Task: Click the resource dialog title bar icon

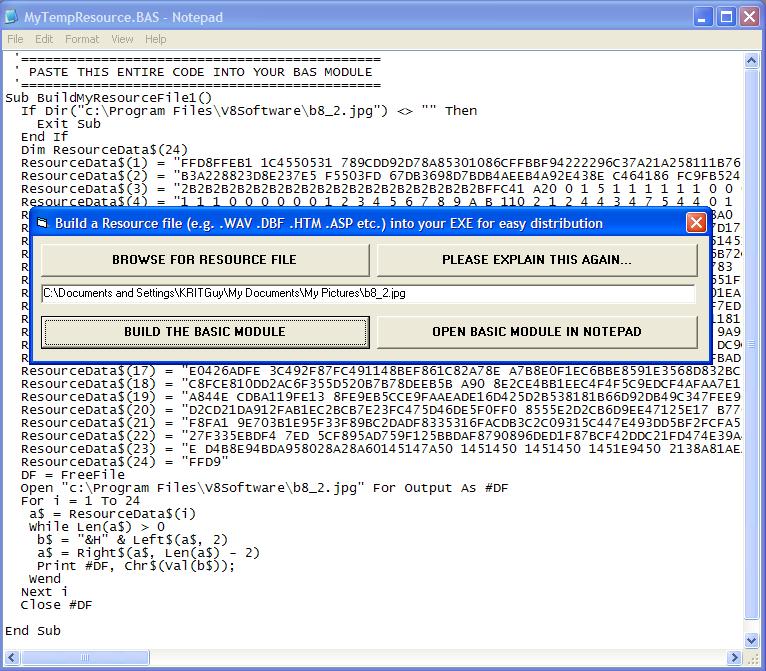Action: tap(42, 223)
